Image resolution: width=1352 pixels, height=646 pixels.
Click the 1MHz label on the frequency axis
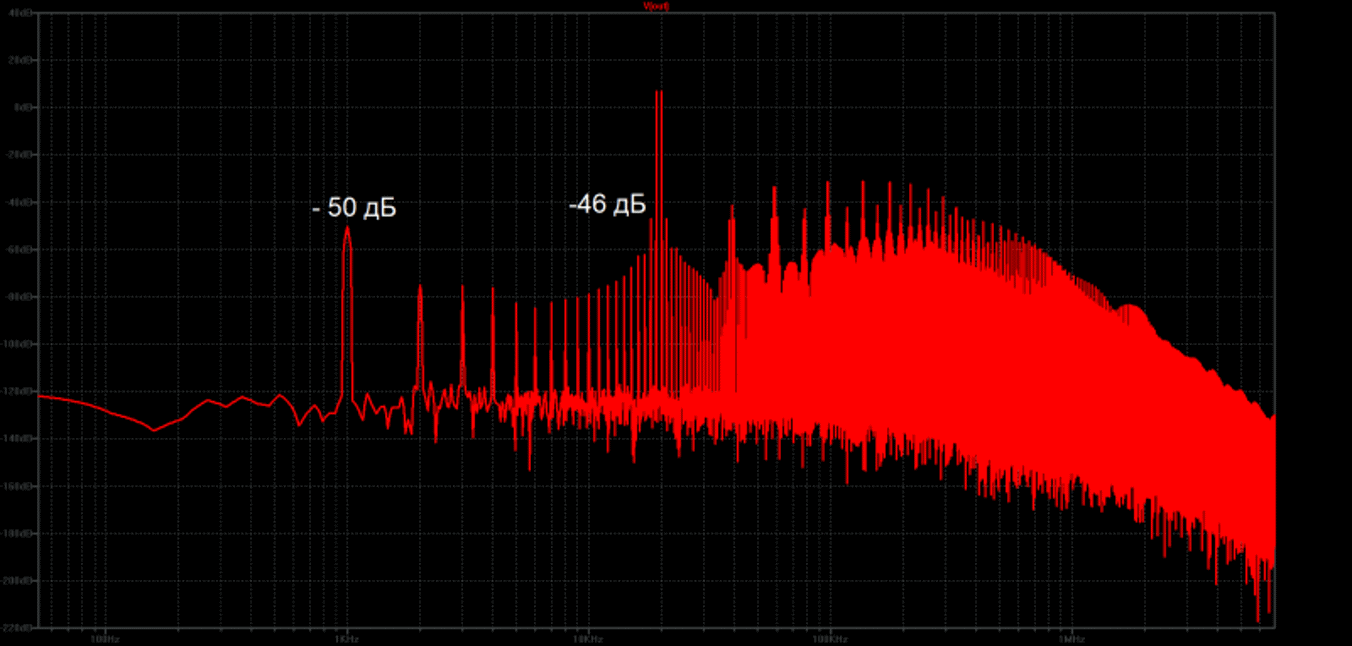[1070, 638]
